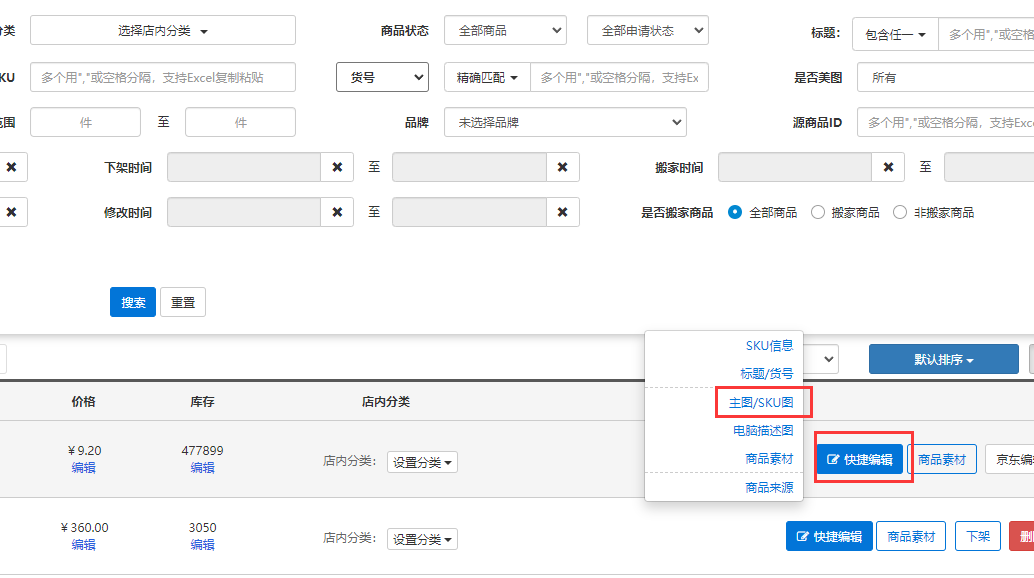This screenshot has width=1034, height=578.
Task: Select the 全部商品 radio button
Action: click(x=735, y=212)
